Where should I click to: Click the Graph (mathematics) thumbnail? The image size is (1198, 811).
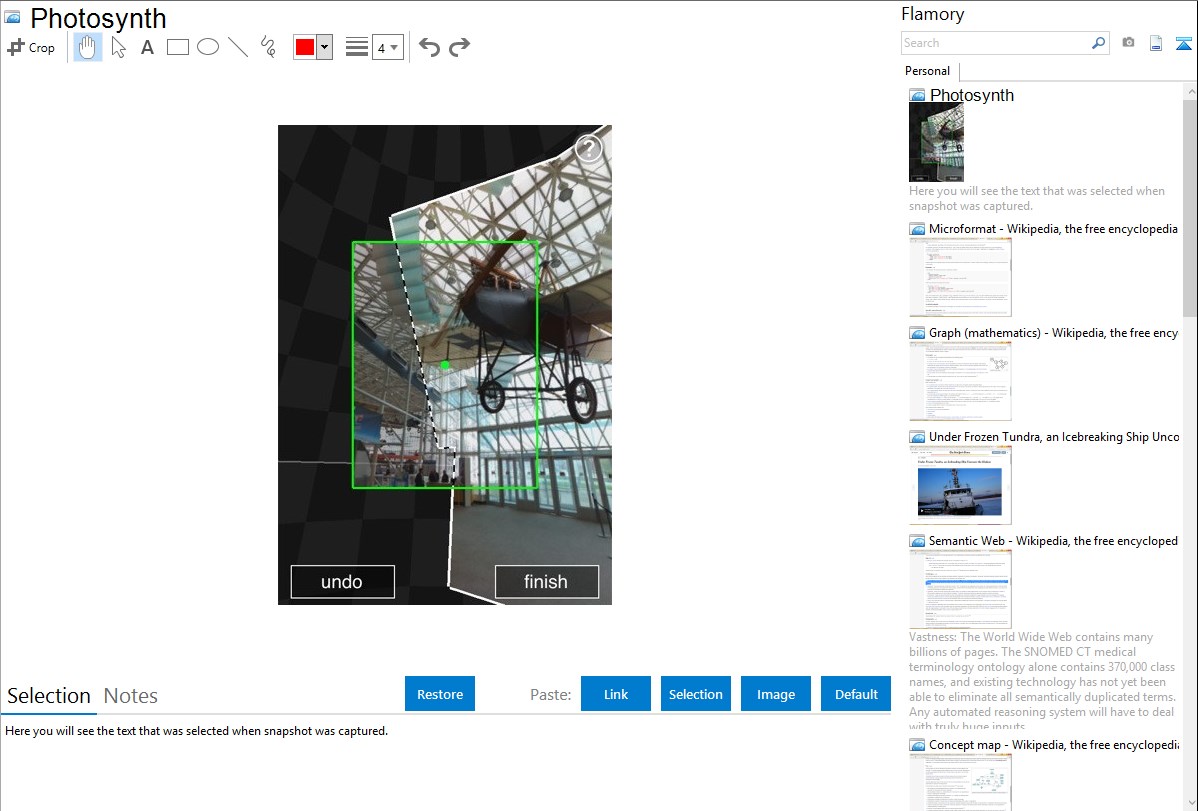[960, 381]
